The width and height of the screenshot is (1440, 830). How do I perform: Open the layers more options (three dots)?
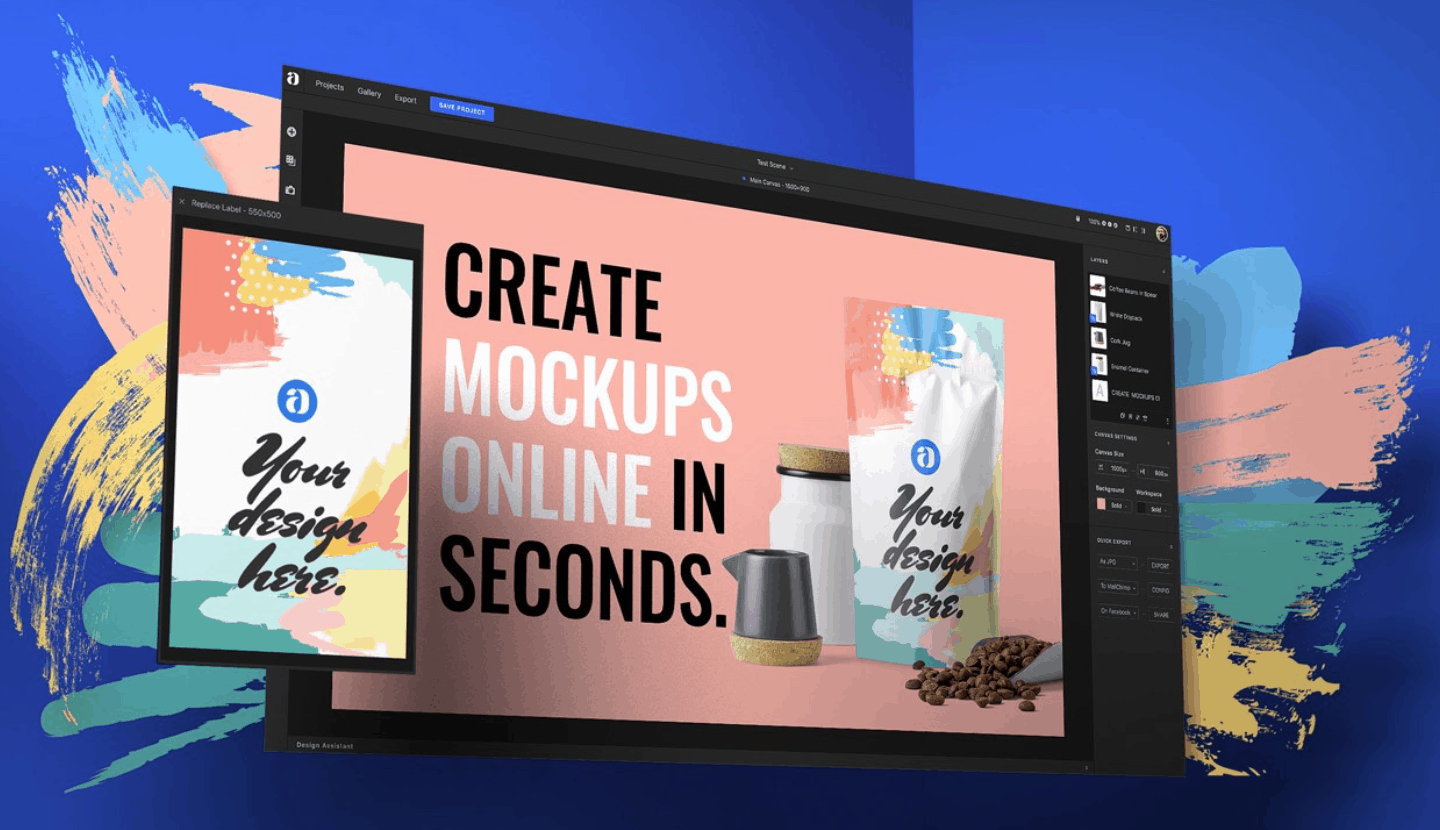pyautogui.click(x=1167, y=421)
